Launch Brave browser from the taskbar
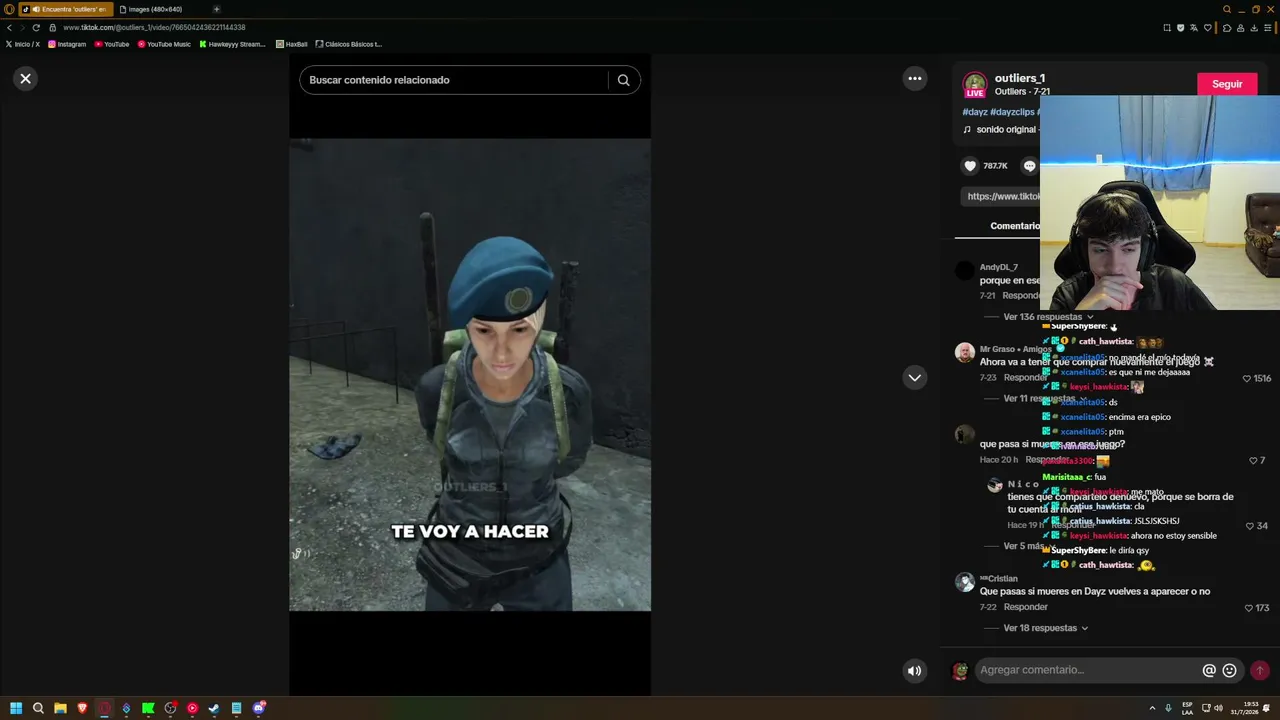Image resolution: width=1280 pixels, height=720 pixels. coord(82,708)
